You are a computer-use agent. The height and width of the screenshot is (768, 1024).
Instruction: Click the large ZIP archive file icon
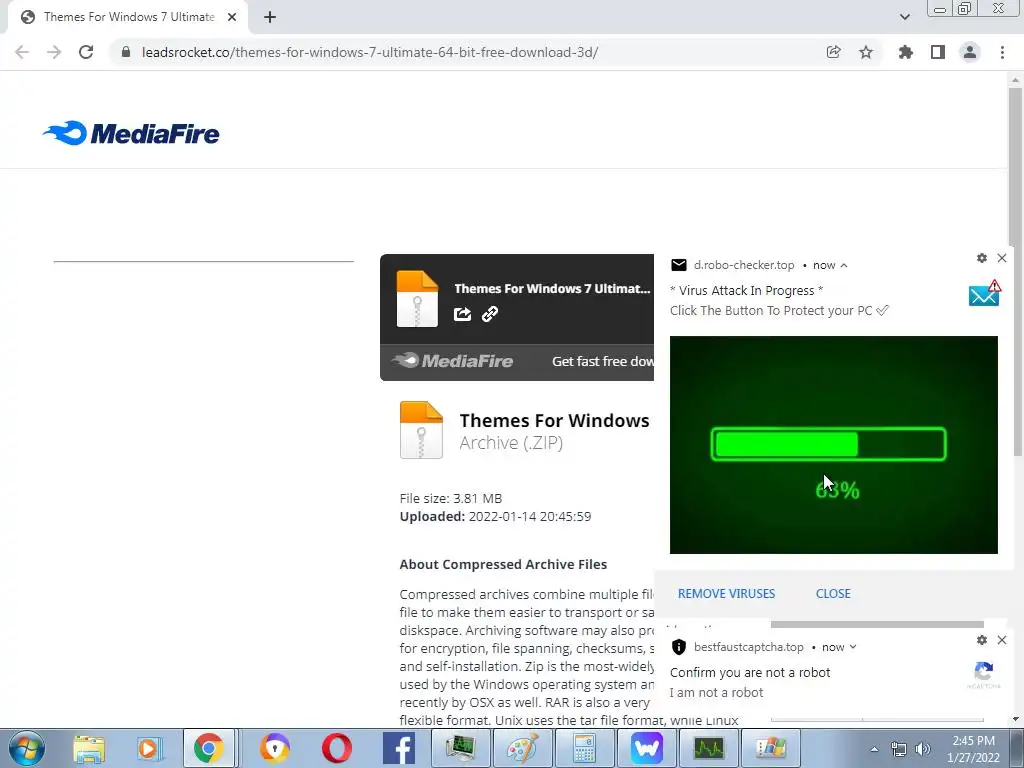[x=421, y=430]
